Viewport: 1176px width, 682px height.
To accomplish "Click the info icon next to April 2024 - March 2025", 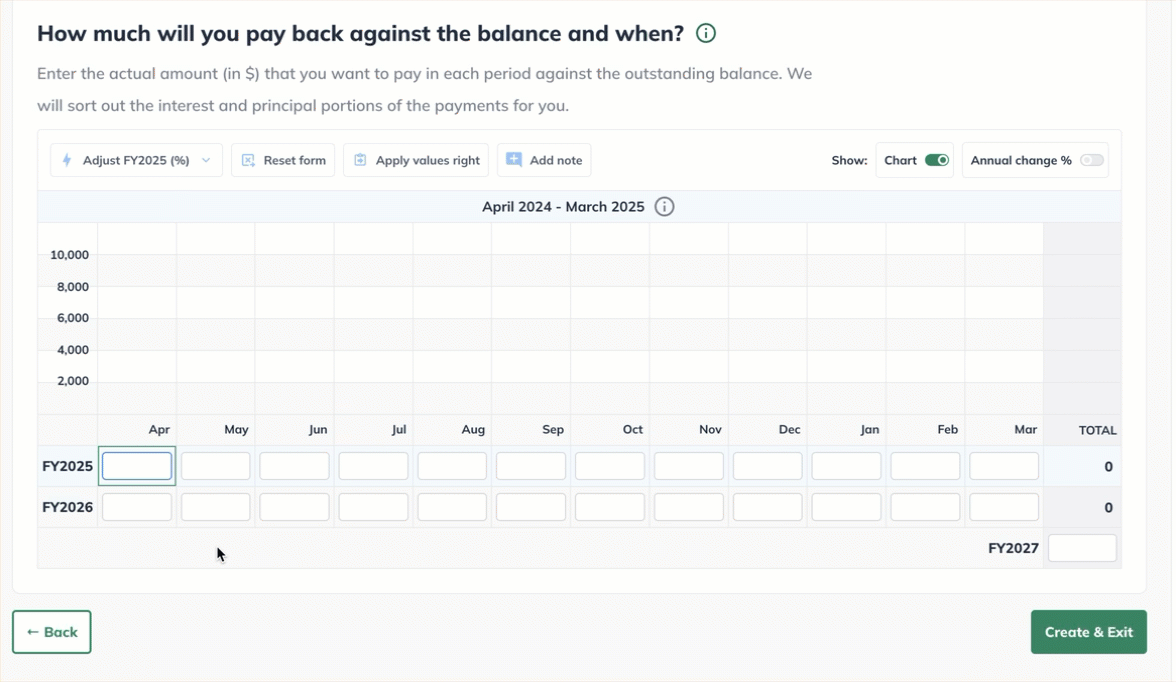I will point(664,206).
